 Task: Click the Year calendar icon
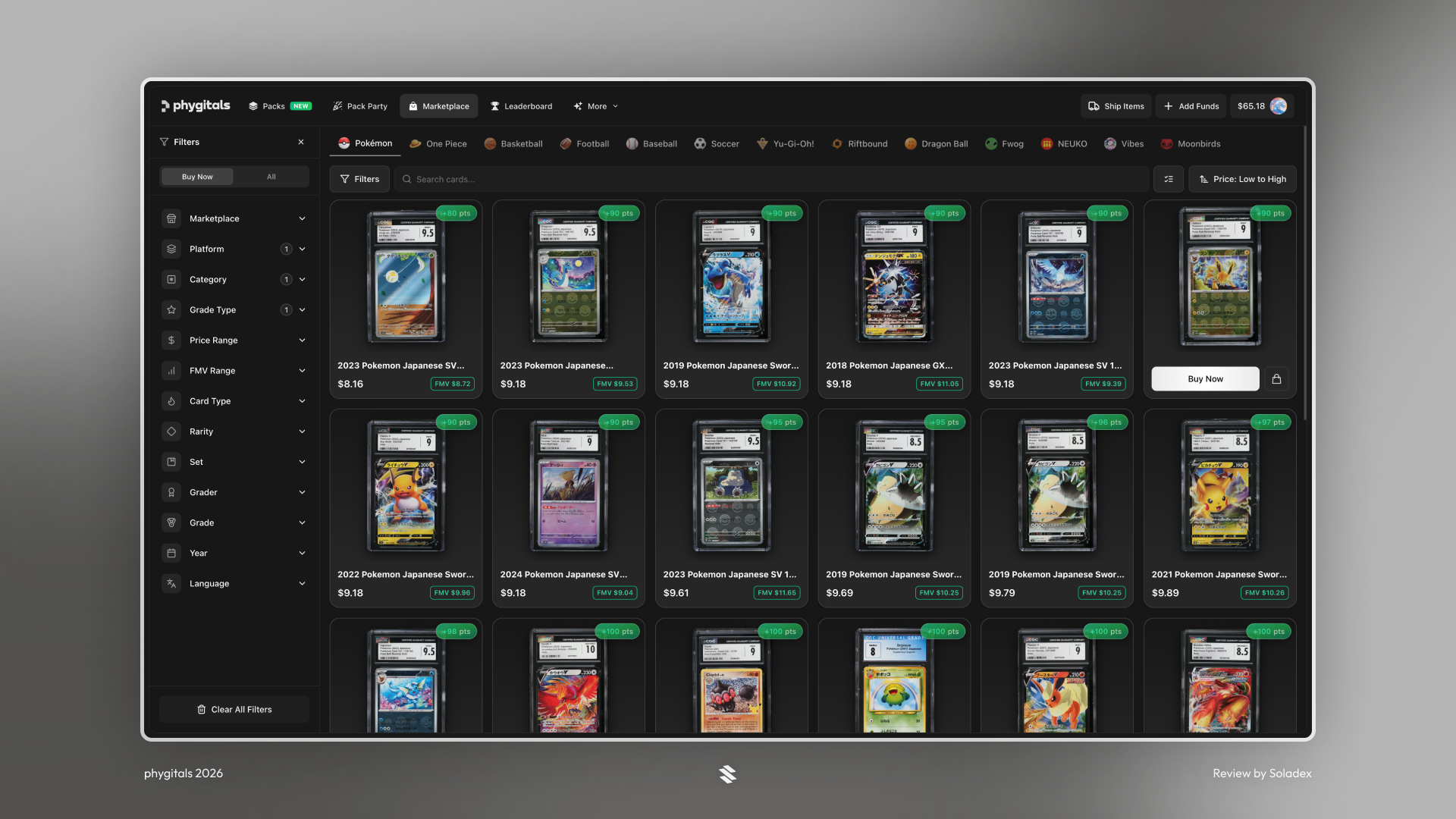(x=171, y=553)
